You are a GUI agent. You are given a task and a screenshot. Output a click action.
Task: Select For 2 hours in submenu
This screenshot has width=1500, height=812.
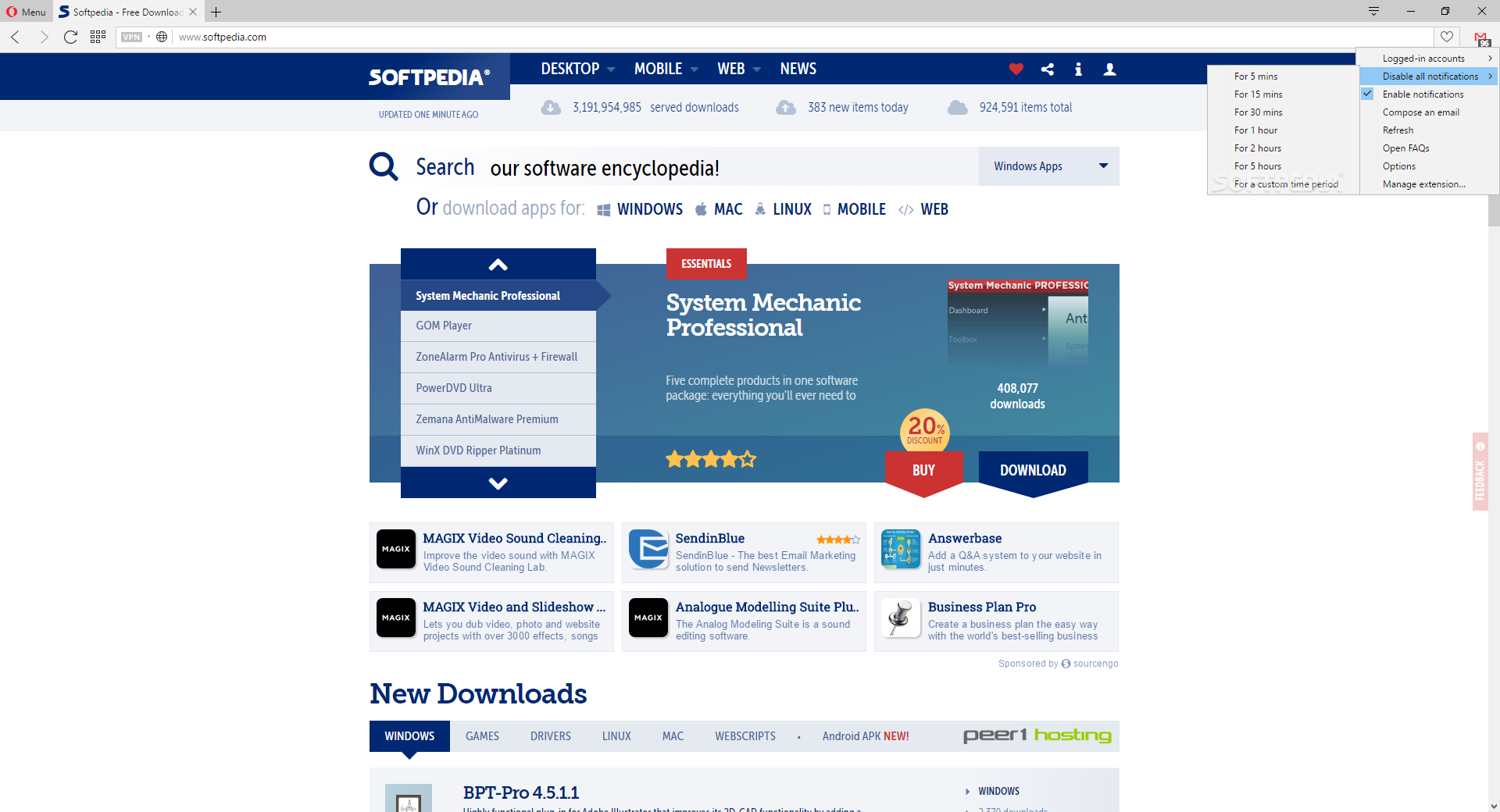(1283, 148)
